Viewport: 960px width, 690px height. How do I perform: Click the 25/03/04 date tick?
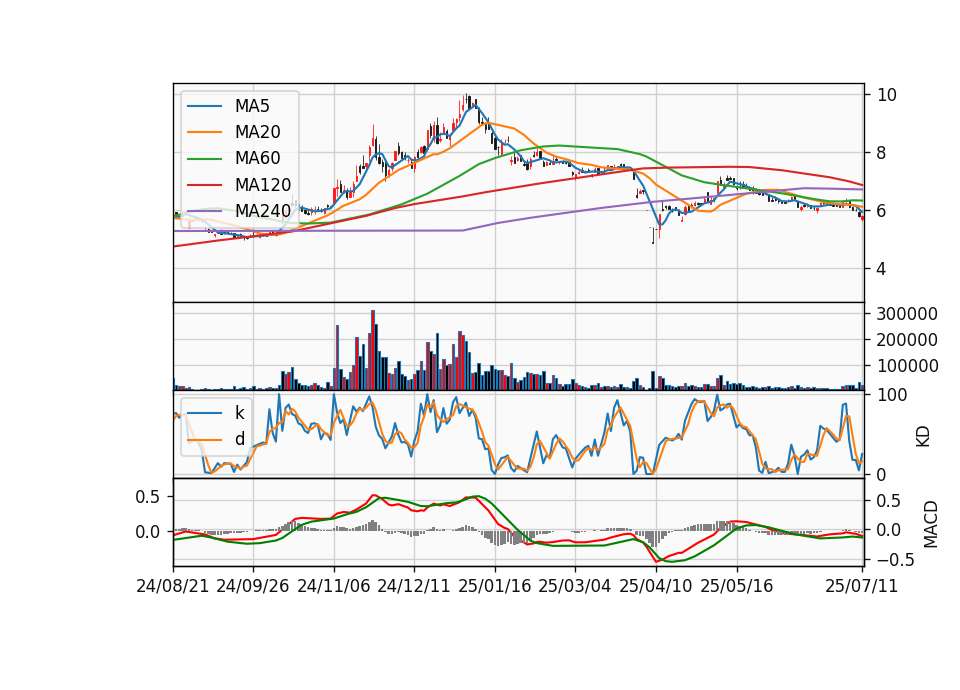[x=575, y=586]
